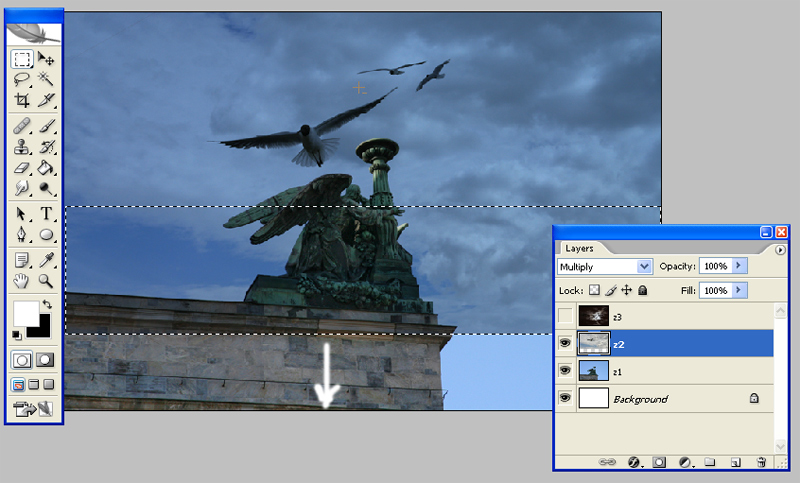Select the Type tool

click(46, 213)
